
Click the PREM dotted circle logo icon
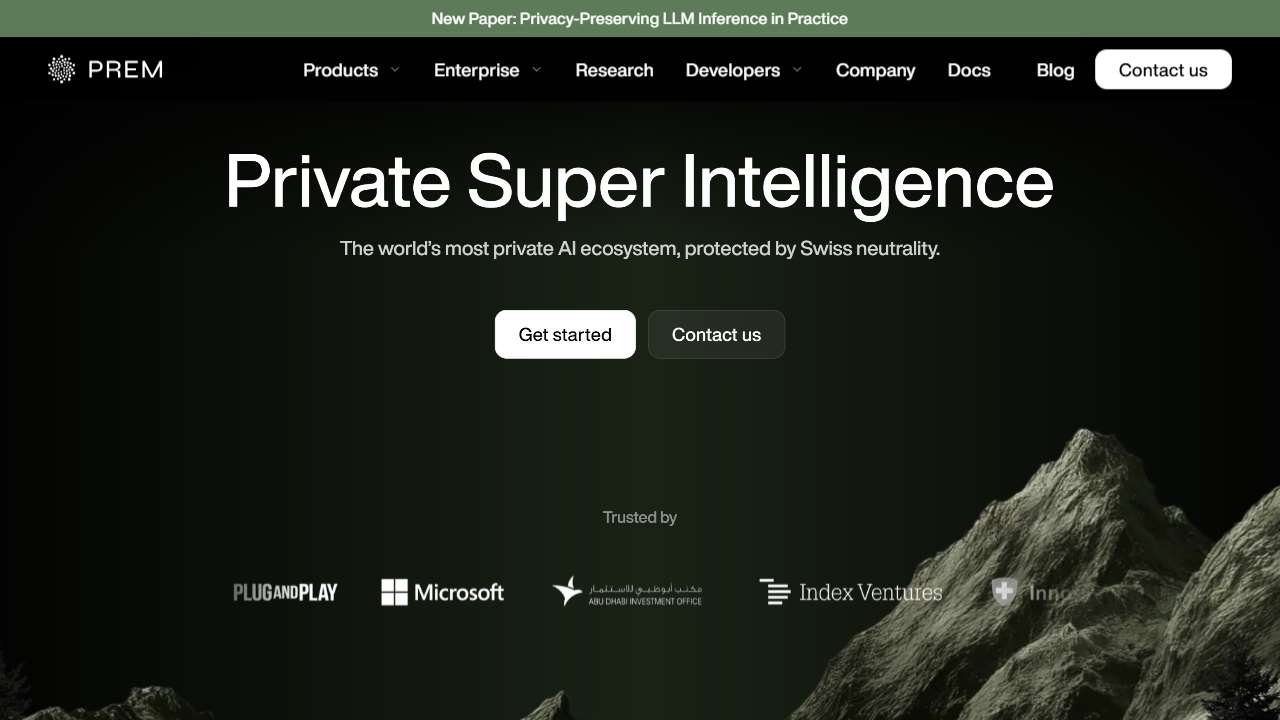pos(62,69)
